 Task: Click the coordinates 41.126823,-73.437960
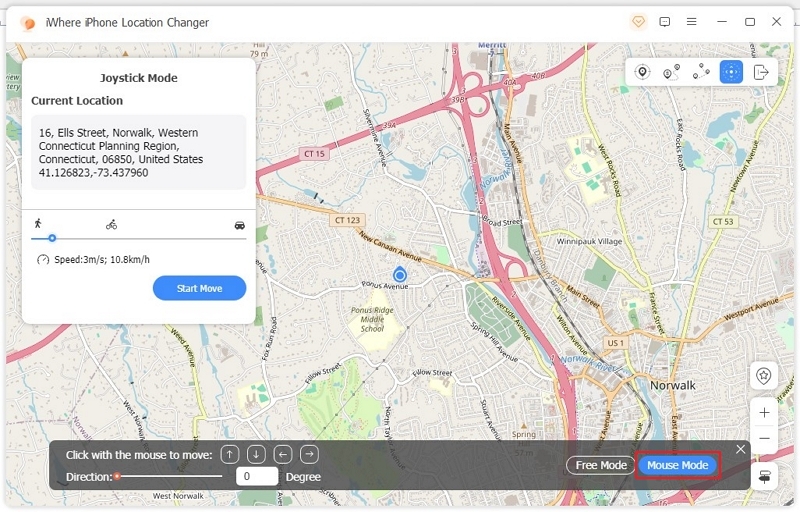pos(93,173)
